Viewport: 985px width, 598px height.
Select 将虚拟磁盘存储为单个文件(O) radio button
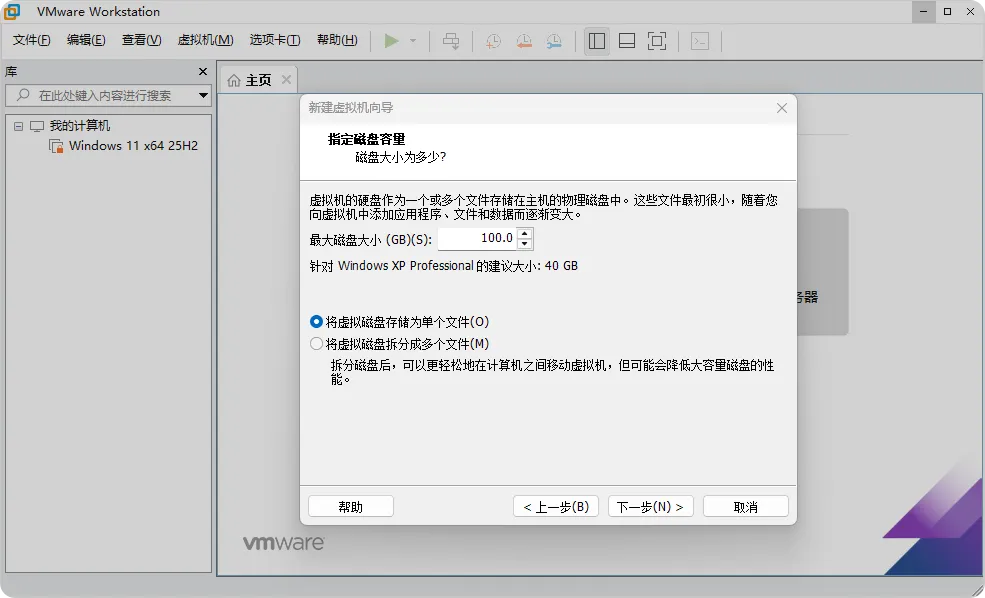tap(317, 322)
